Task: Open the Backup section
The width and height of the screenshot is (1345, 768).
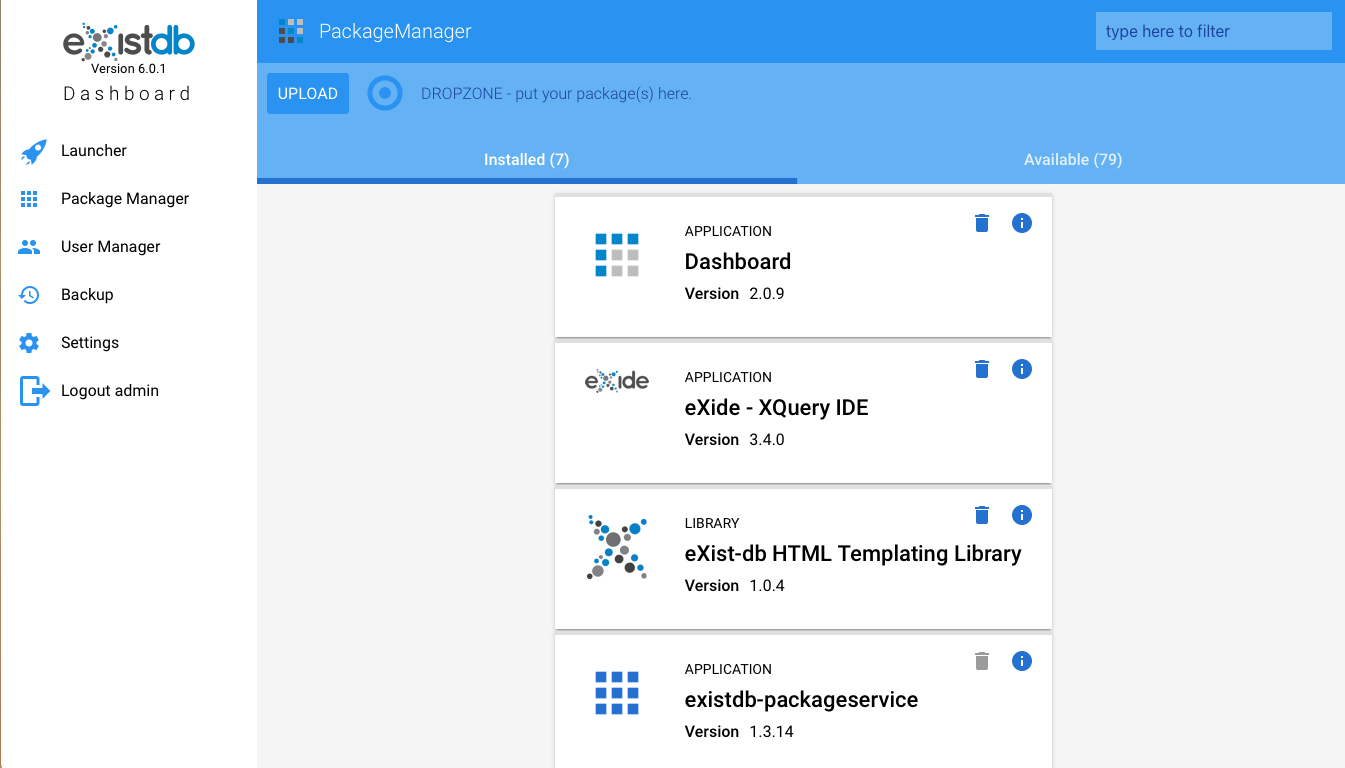Action: pos(87,295)
